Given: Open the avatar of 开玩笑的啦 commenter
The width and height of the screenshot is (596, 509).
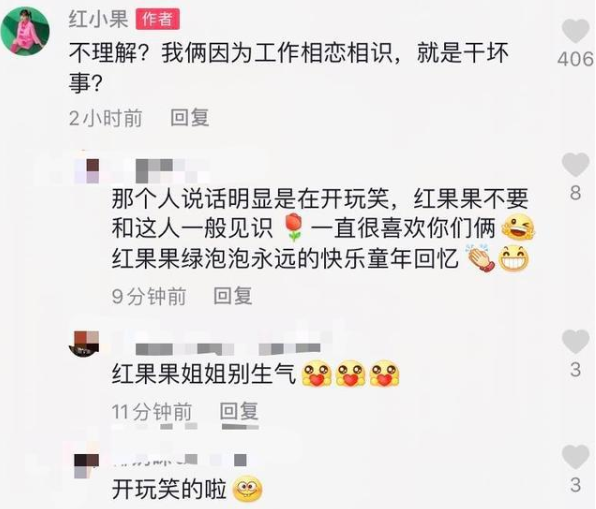Looking at the screenshot, I should [86, 466].
